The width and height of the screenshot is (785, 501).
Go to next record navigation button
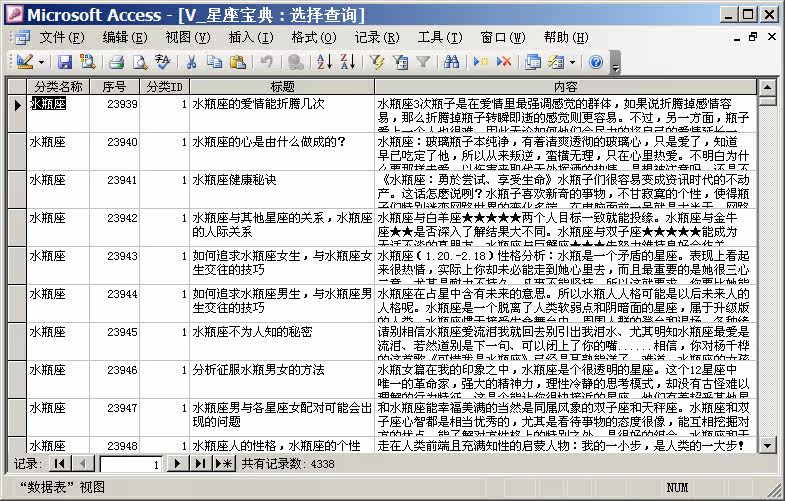coord(177,463)
